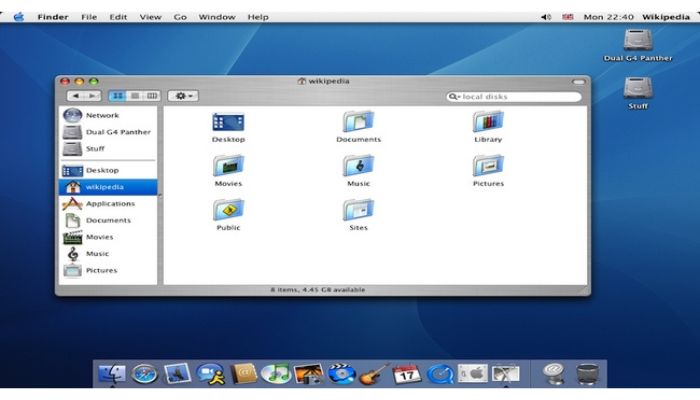The width and height of the screenshot is (700, 400).
Task: Click the Mac OS X document icon in Dock
Action: (505, 374)
